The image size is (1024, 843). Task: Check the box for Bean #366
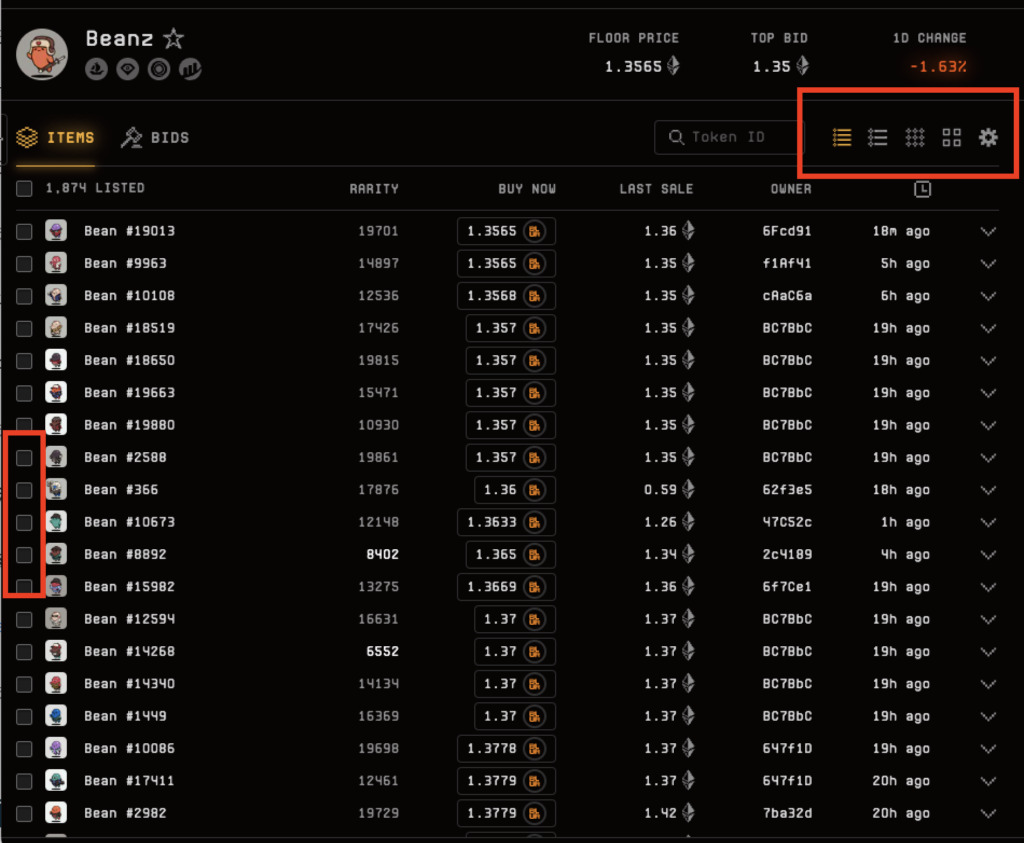(24, 490)
